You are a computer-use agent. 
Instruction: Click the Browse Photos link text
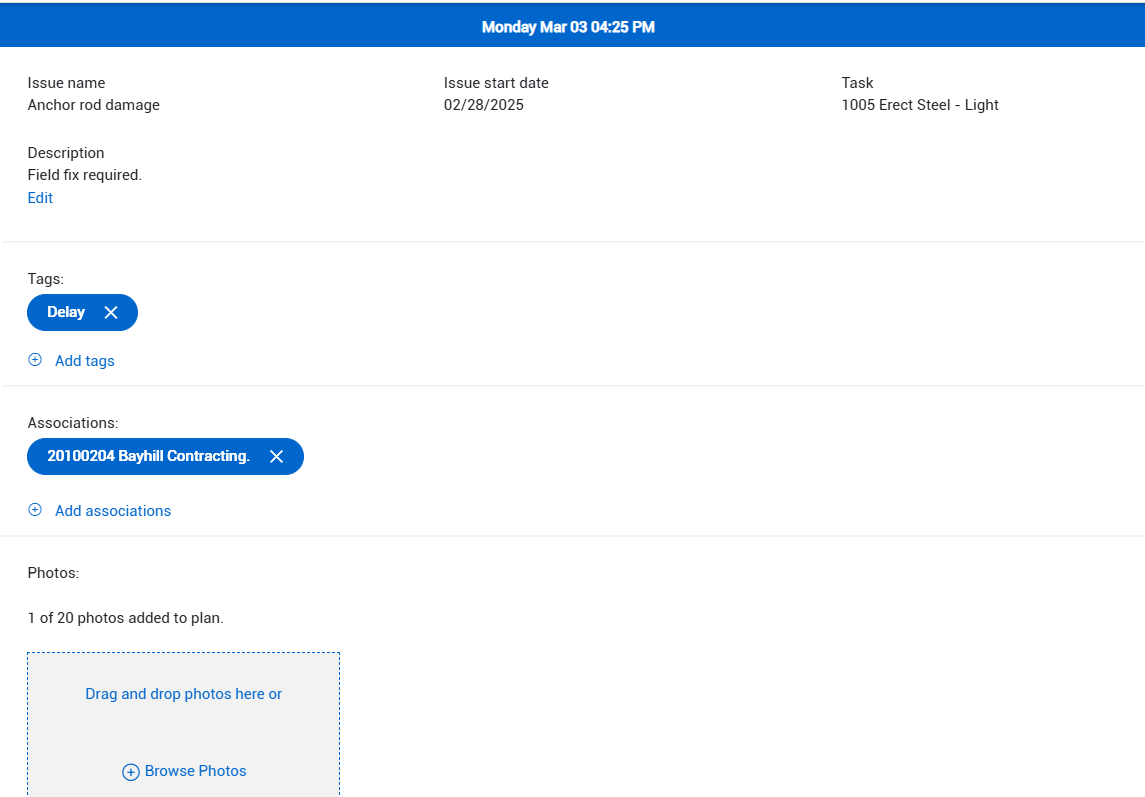point(195,771)
